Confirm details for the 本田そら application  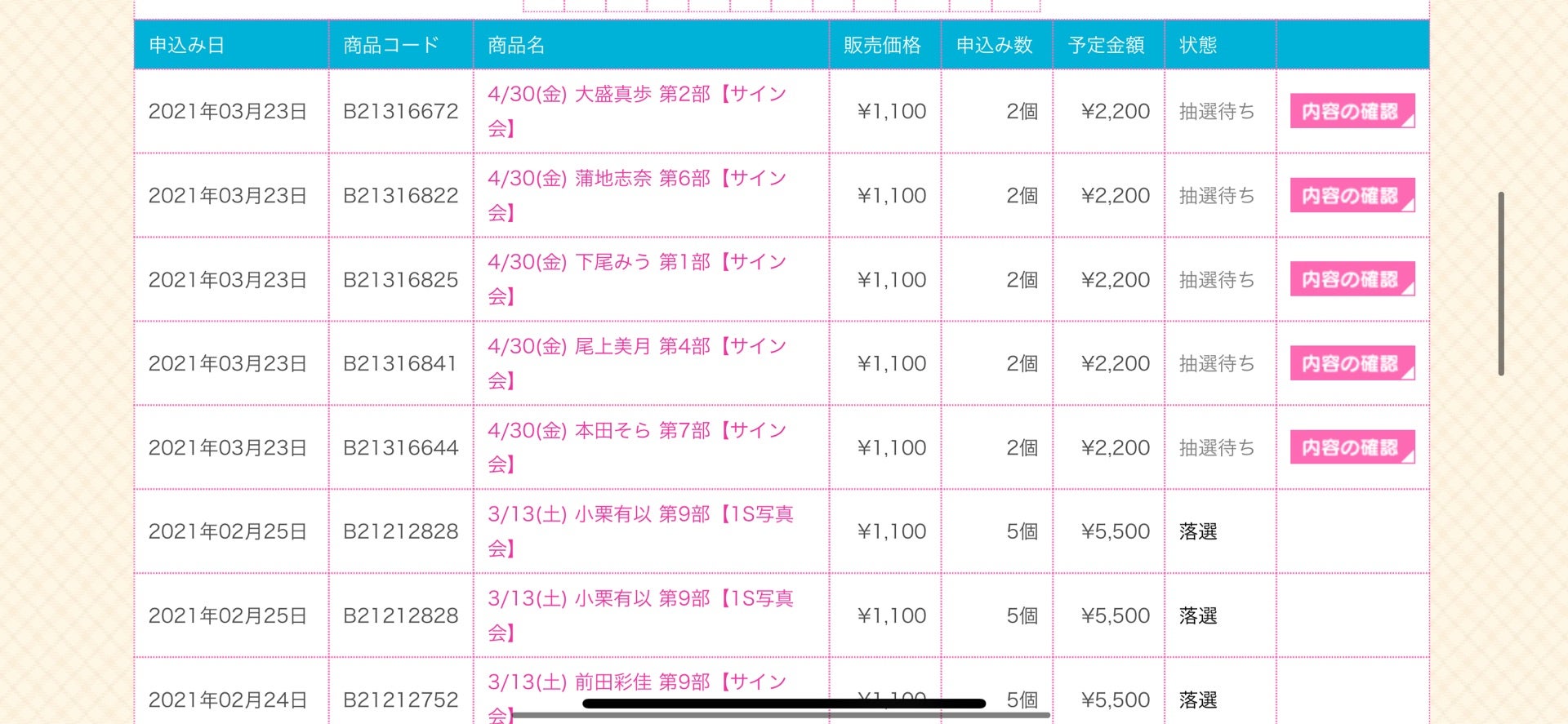(x=1352, y=447)
